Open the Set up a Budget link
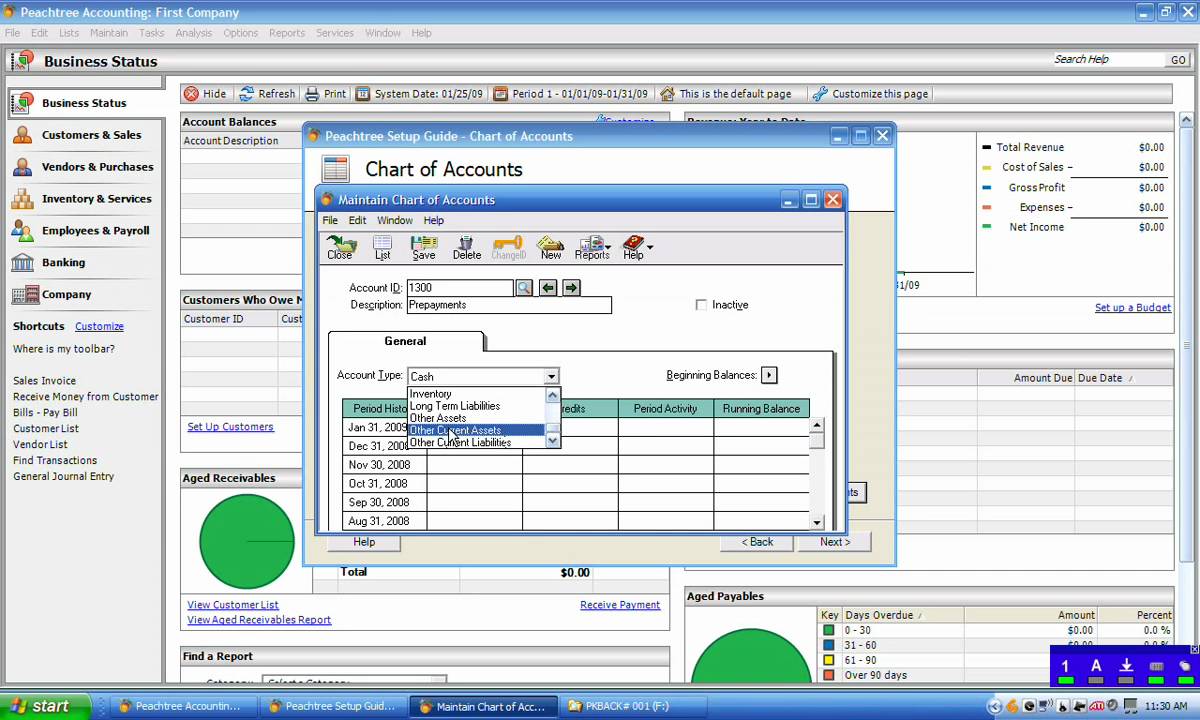This screenshot has height=720, width=1200. (x=1133, y=308)
